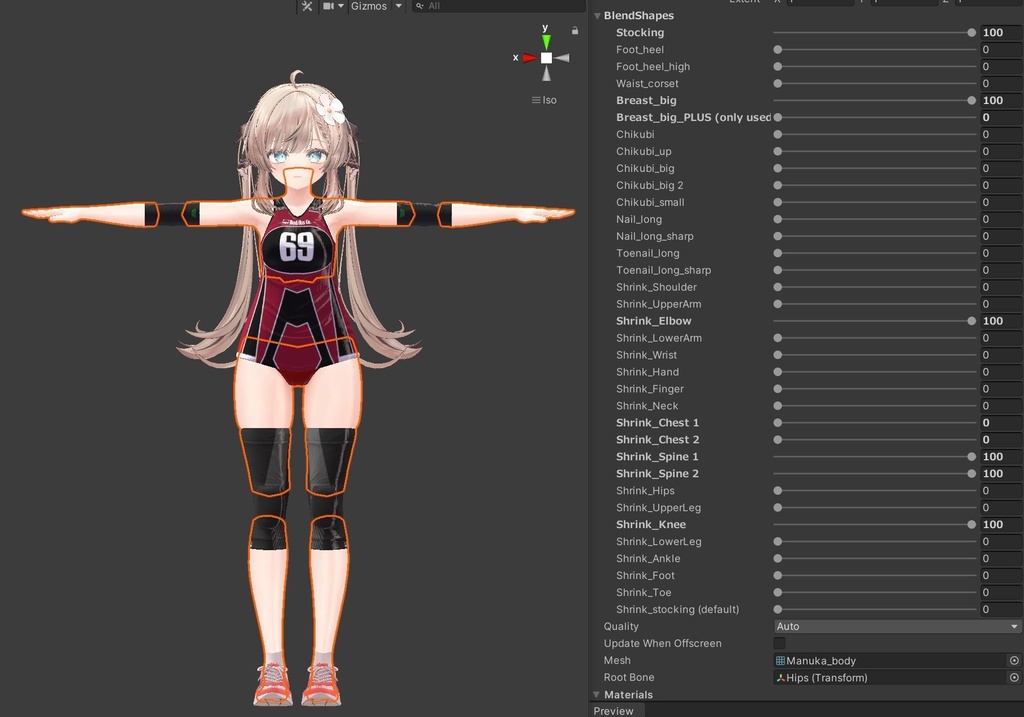Click the Shrink_Shoulder slider handle

778,287
